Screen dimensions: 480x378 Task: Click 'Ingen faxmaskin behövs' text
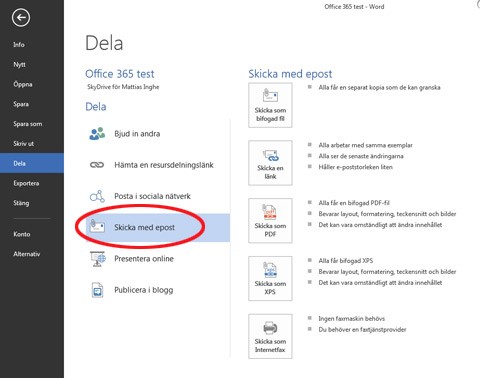[x=351, y=319]
